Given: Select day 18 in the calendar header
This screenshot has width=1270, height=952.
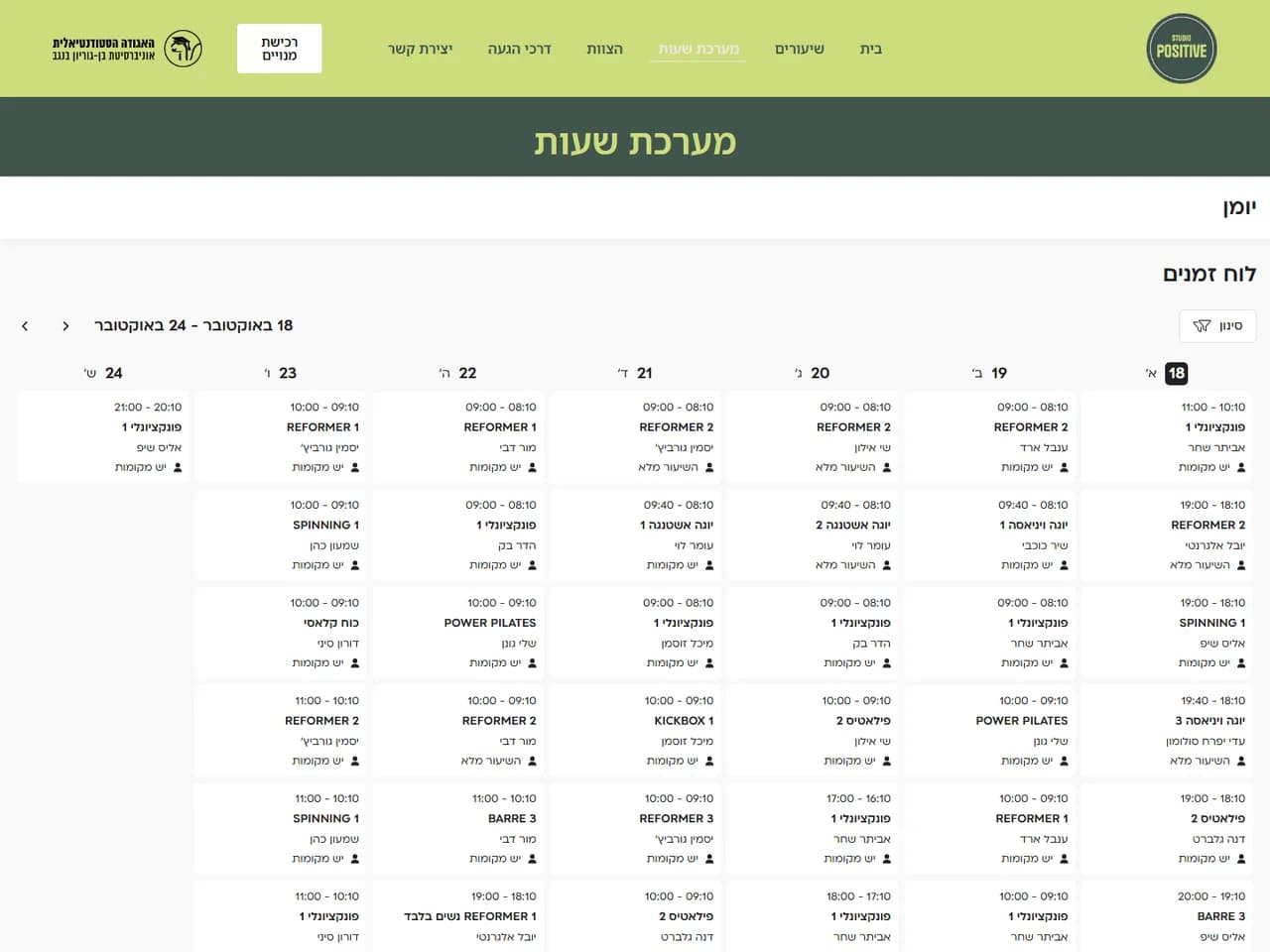Looking at the screenshot, I should coord(1176,373).
